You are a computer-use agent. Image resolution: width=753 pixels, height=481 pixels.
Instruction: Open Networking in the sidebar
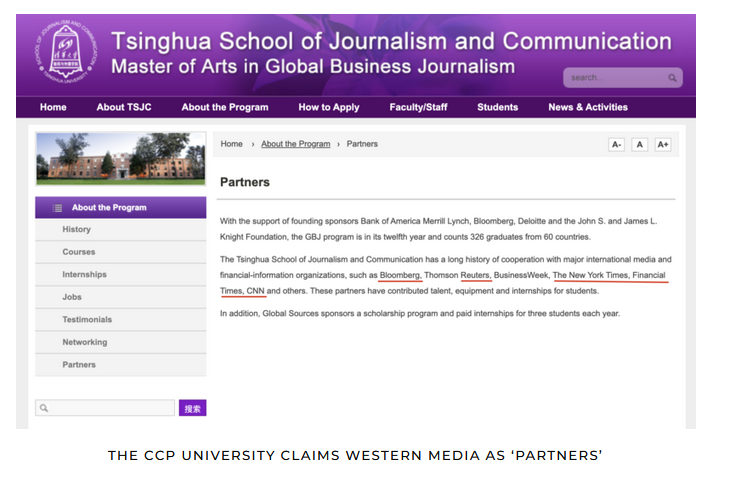[121, 342]
